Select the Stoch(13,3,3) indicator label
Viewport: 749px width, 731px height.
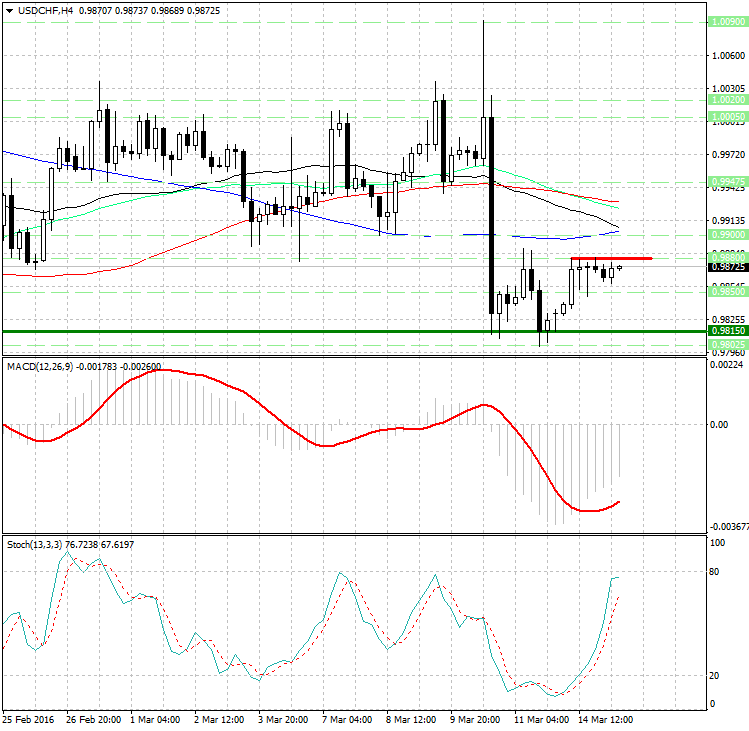tap(34, 544)
